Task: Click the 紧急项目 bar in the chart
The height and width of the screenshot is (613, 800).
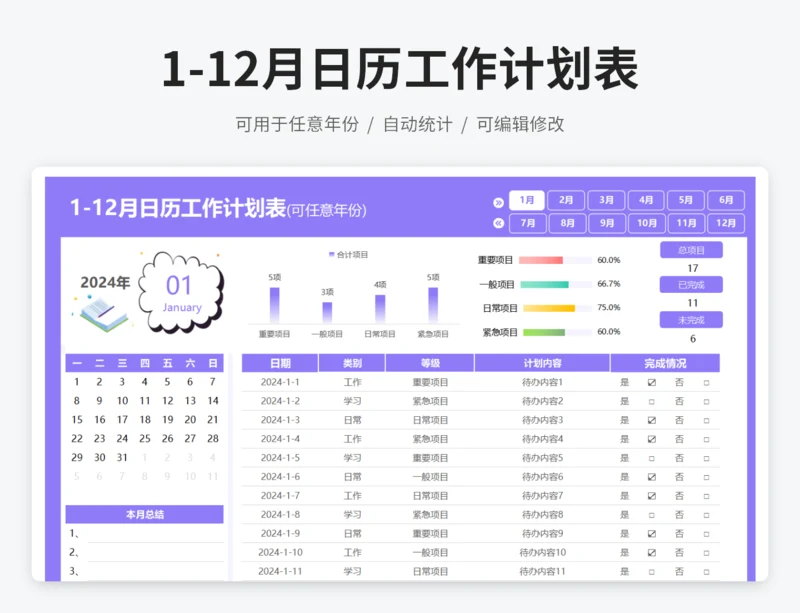Action: coord(433,305)
